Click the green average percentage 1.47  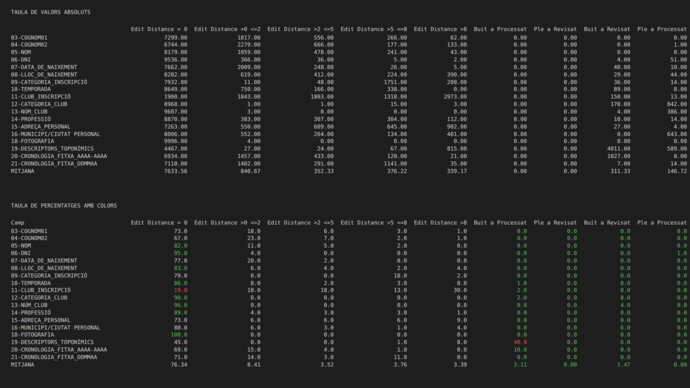(x=623, y=365)
